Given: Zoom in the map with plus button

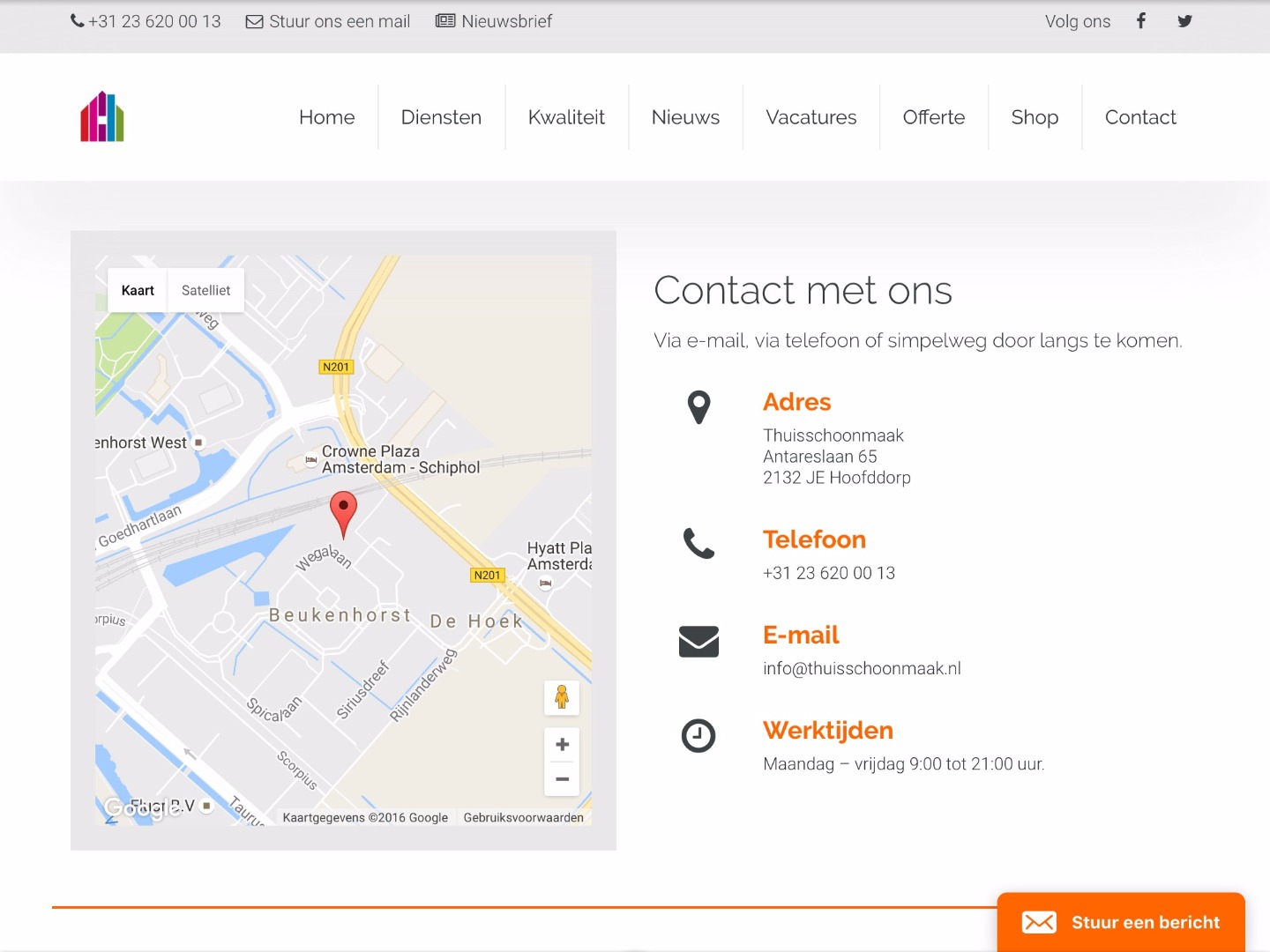Looking at the screenshot, I should [x=562, y=745].
